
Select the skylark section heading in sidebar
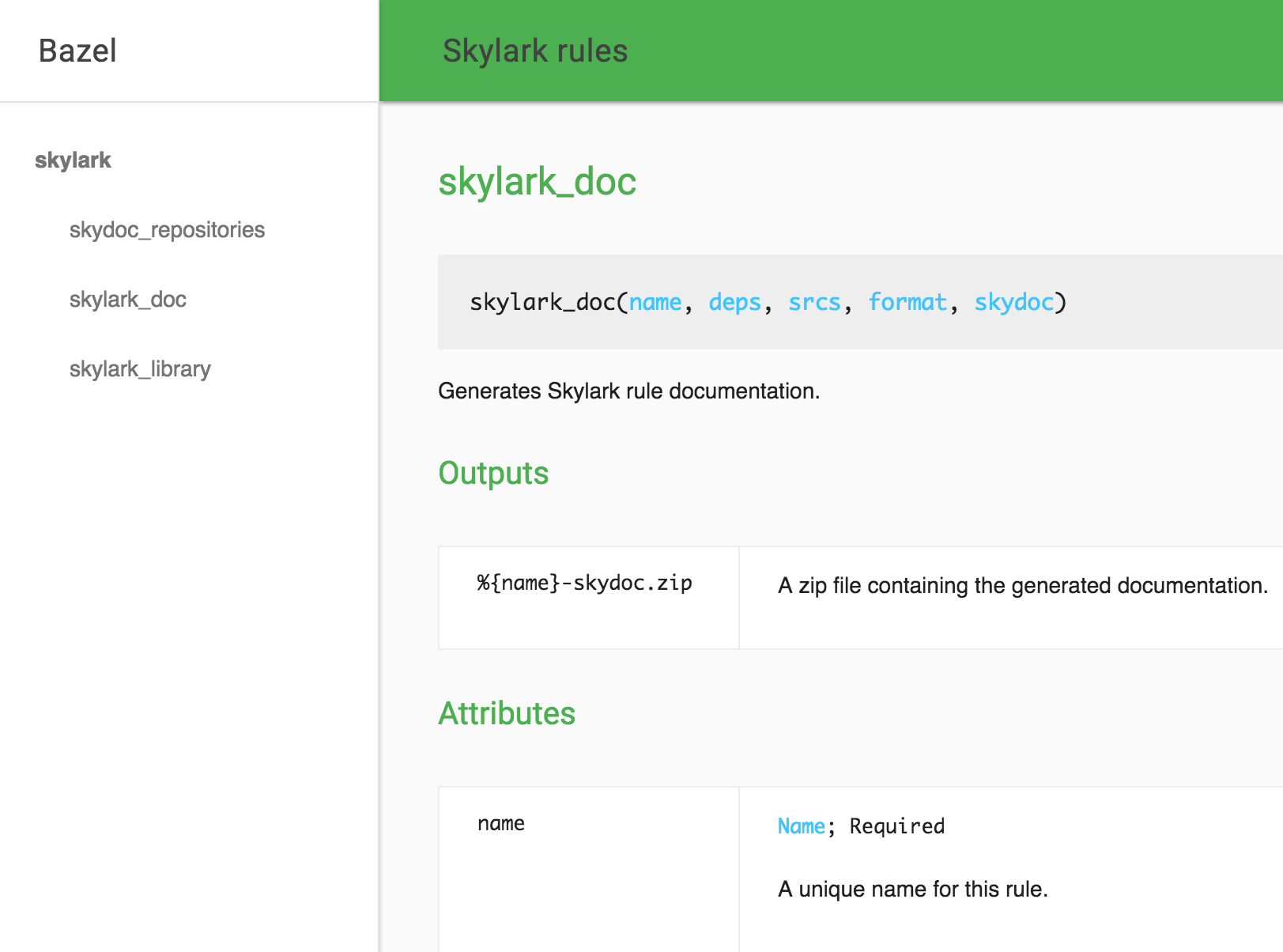73,160
